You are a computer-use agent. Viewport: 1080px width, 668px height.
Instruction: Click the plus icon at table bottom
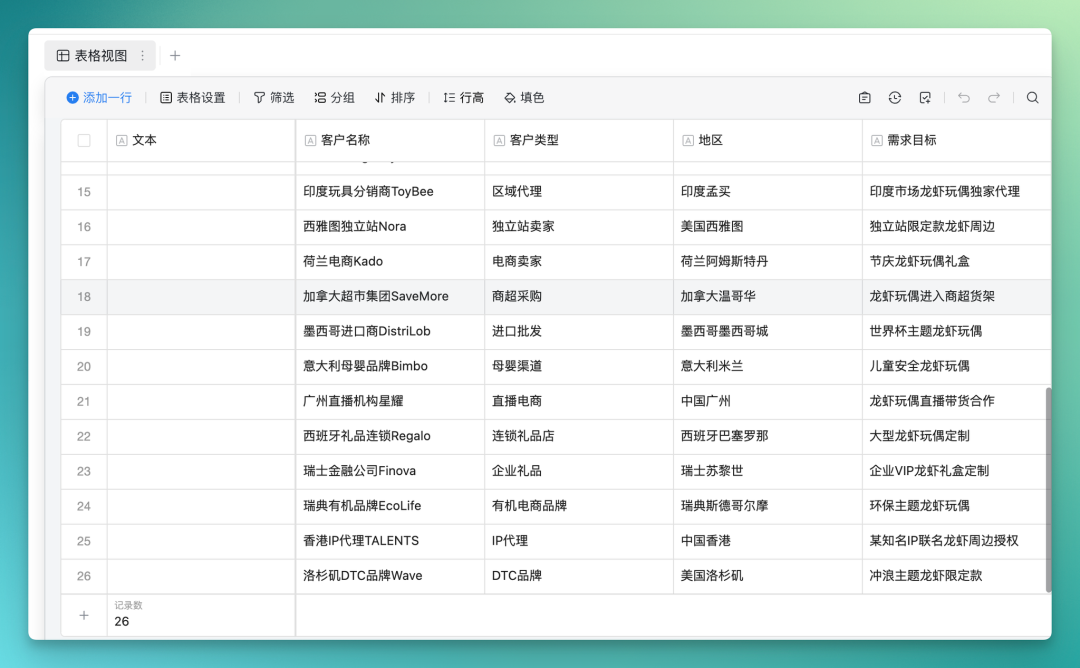[84, 615]
